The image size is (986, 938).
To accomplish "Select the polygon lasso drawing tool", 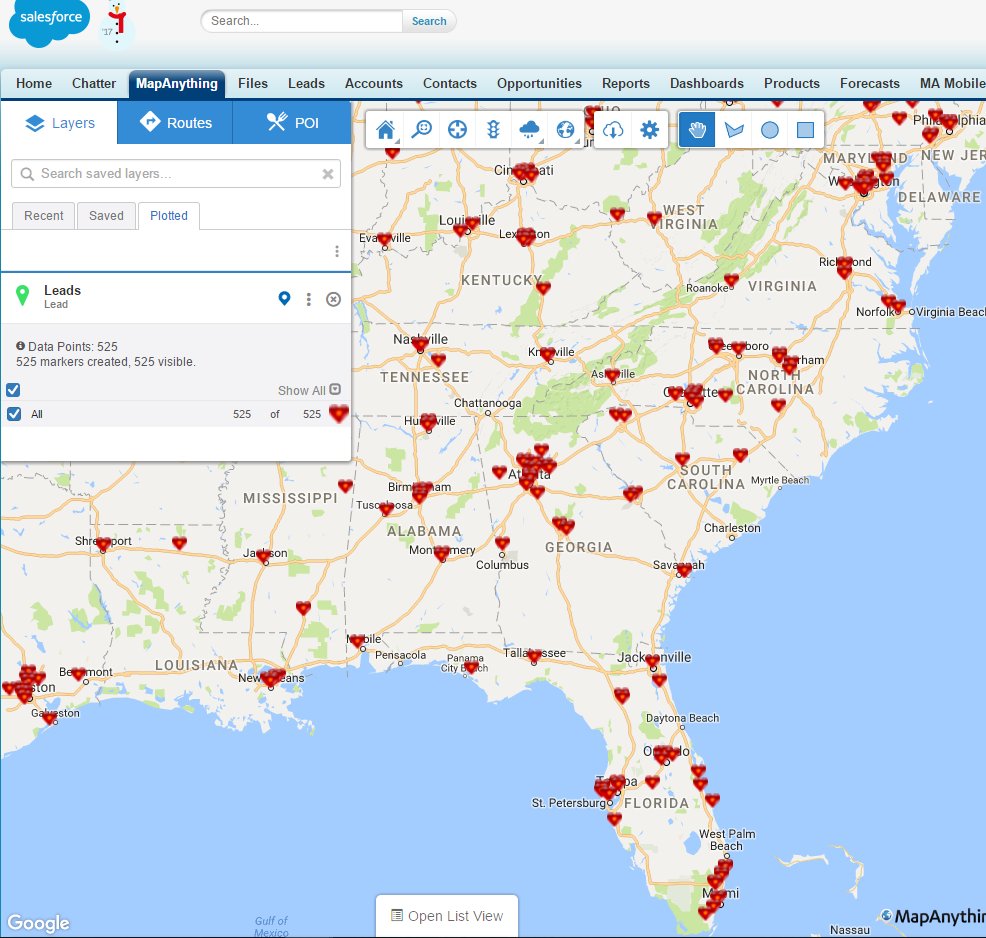I will (734, 130).
